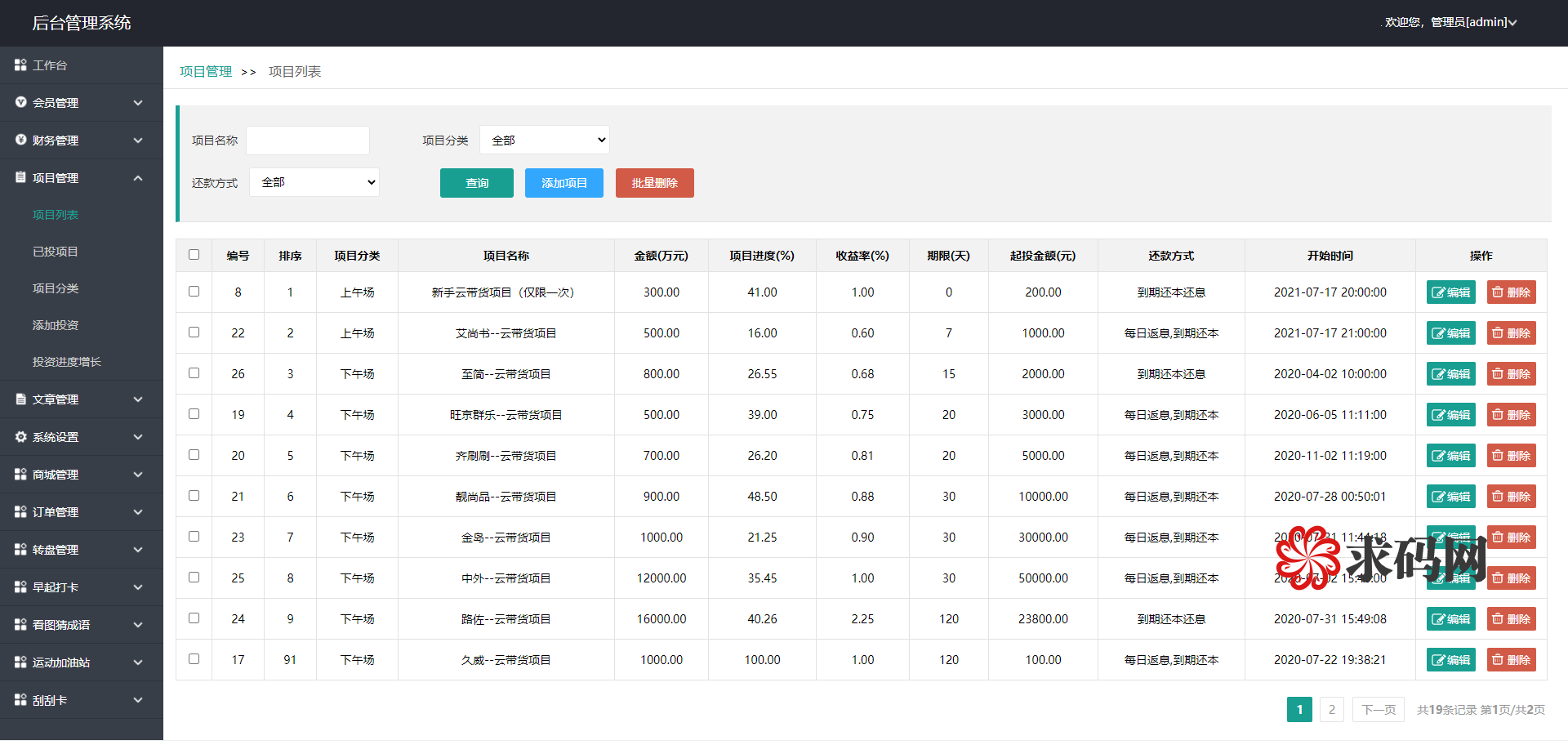Click the 财务管理 finance icon

click(x=20, y=140)
